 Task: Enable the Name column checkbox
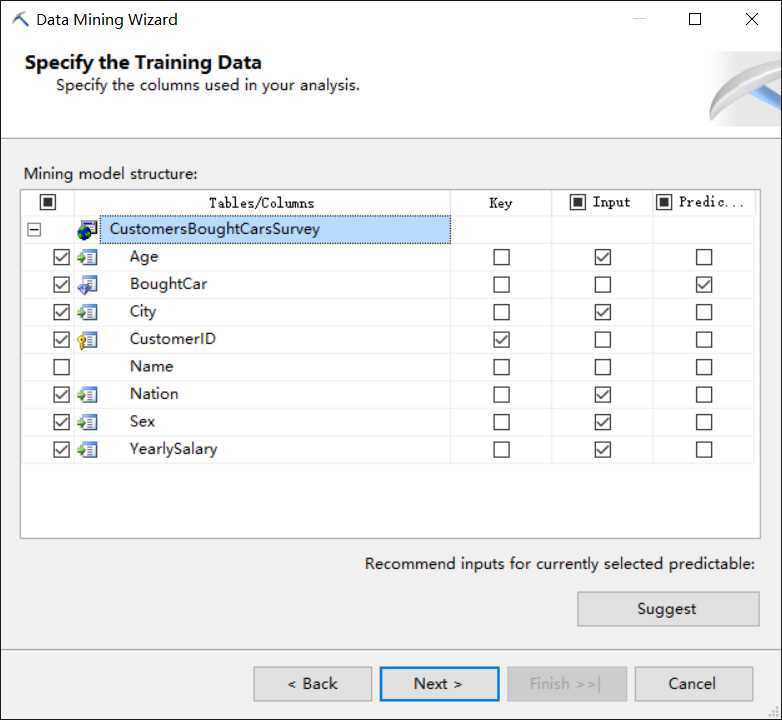pos(62,367)
